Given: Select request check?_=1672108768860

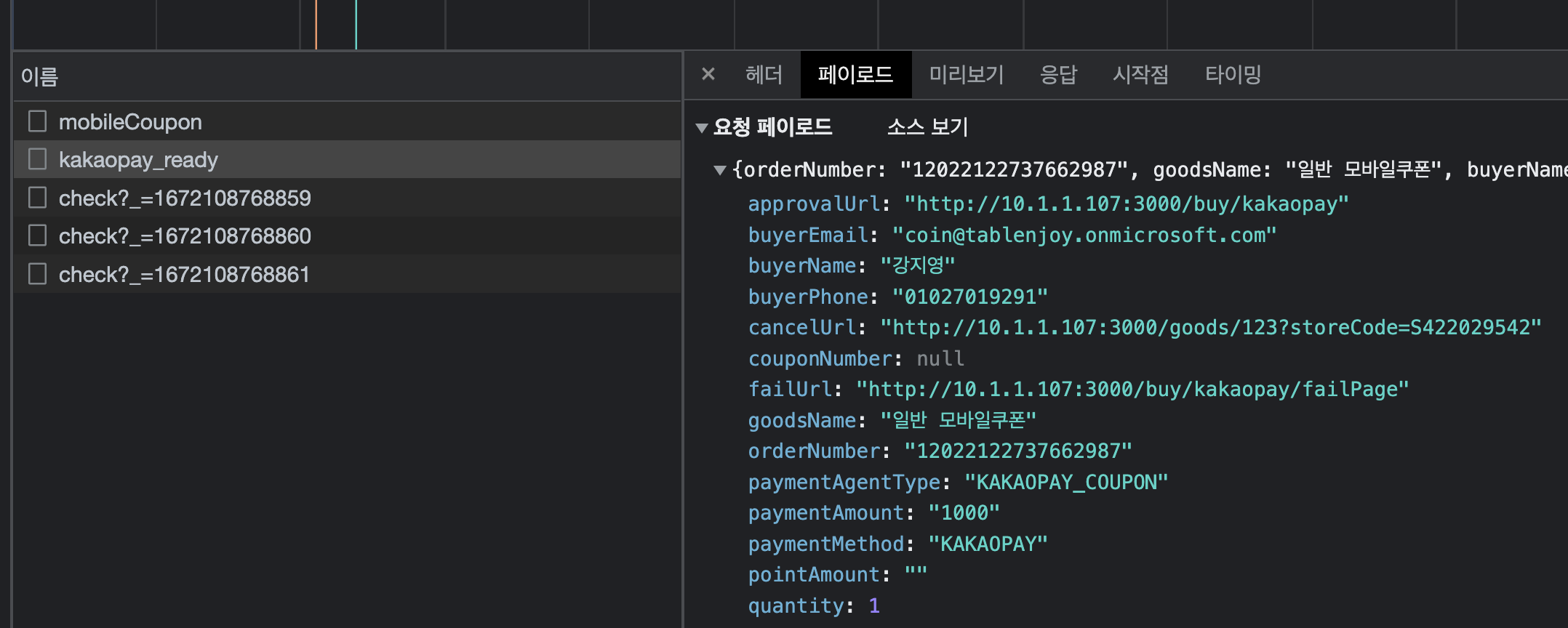Looking at the screenshot, I should pos(348,235).
